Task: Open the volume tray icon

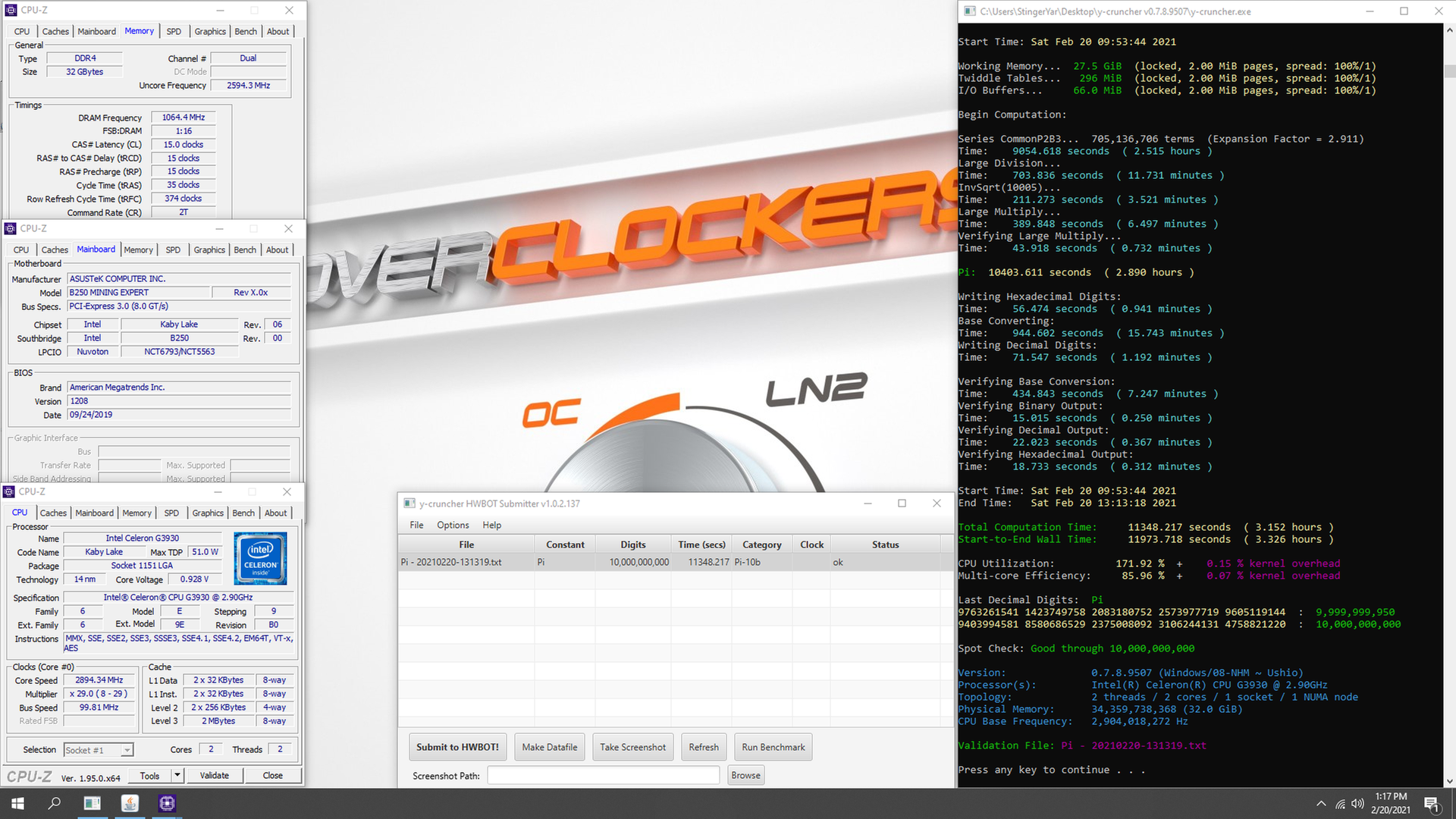Action: [1357, 804]
